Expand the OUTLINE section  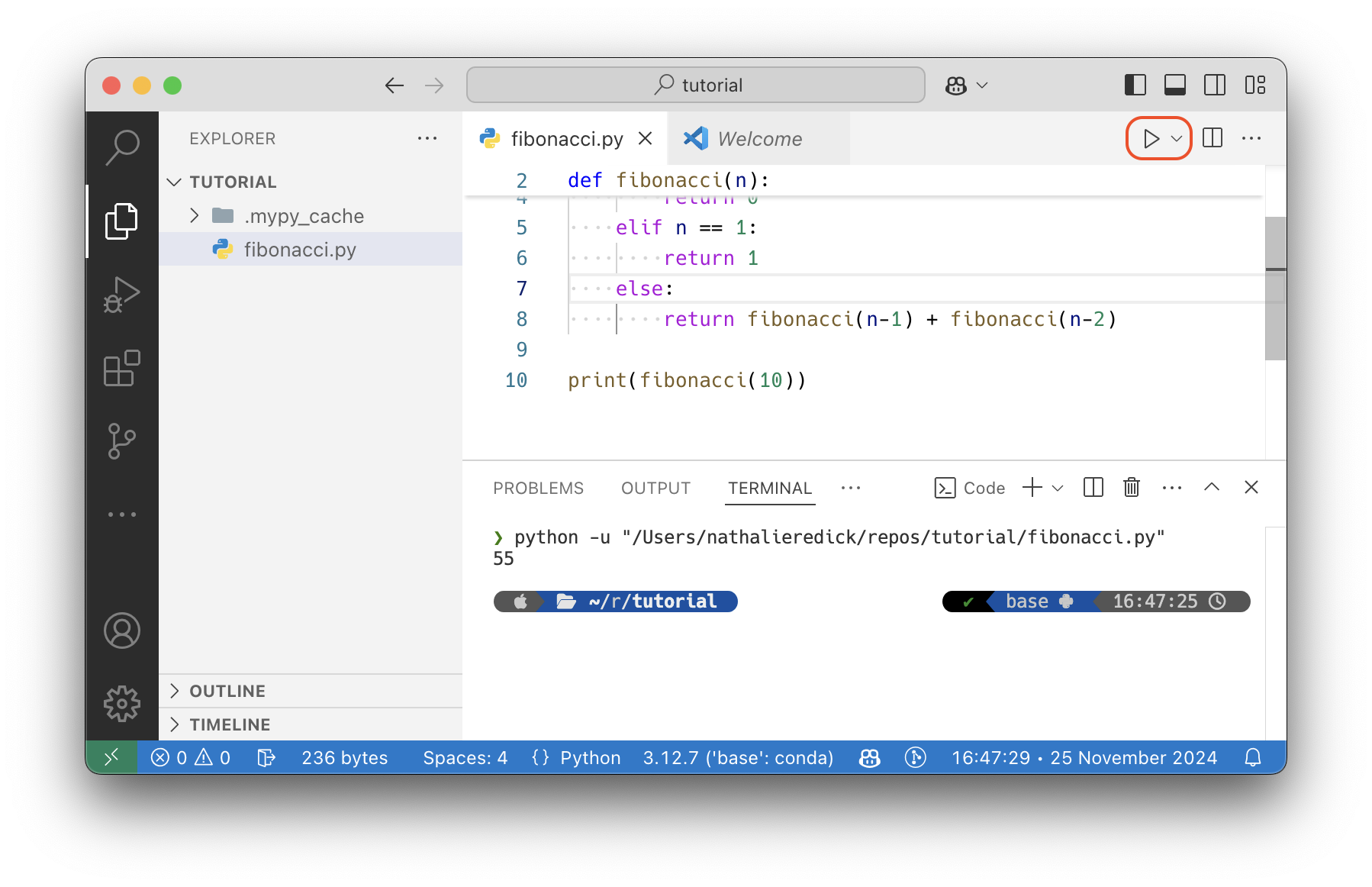pyautogui.click(x=310, y=691)
